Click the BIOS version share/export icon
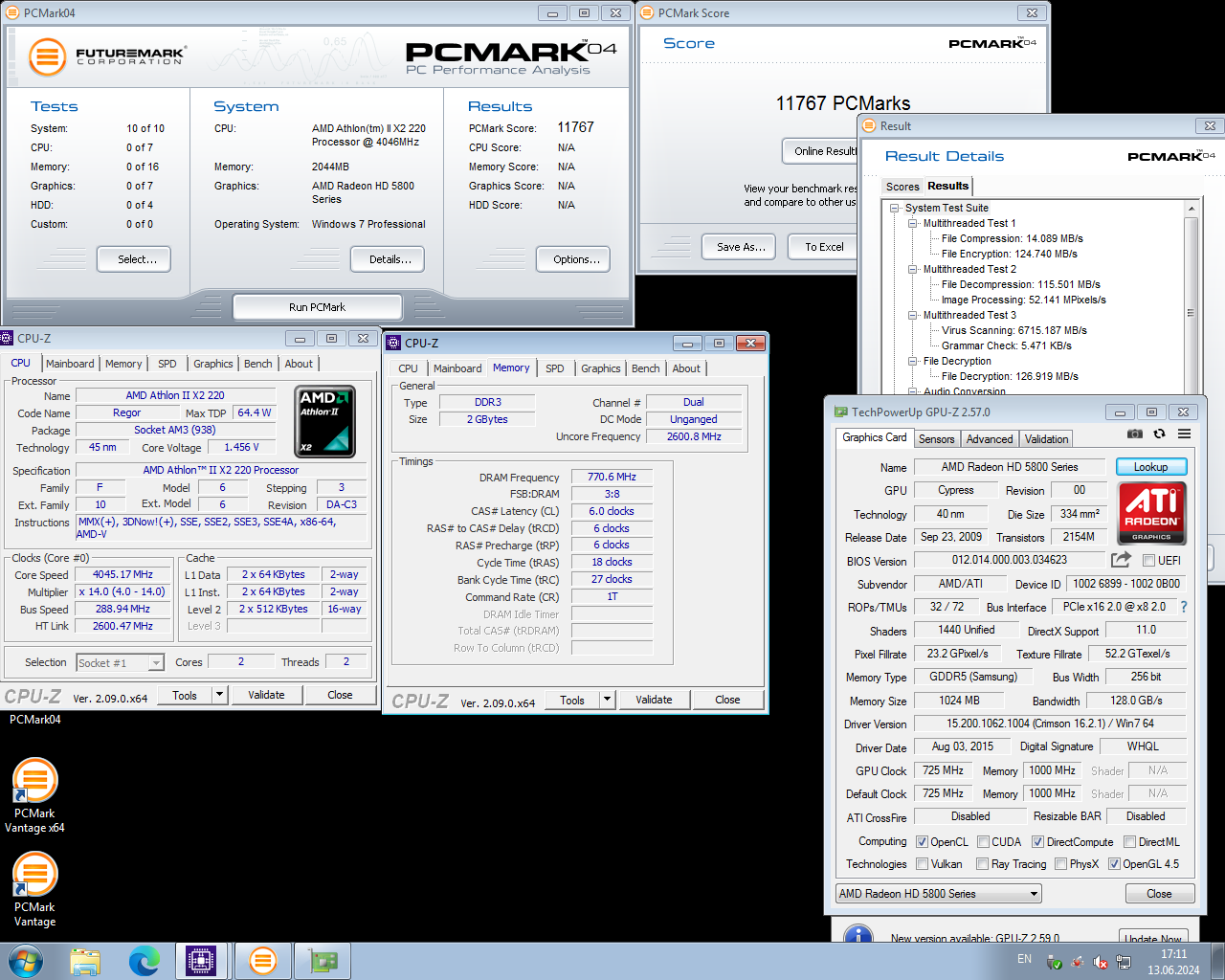The image size is (1225, 980). click(x=1121, y=560)
